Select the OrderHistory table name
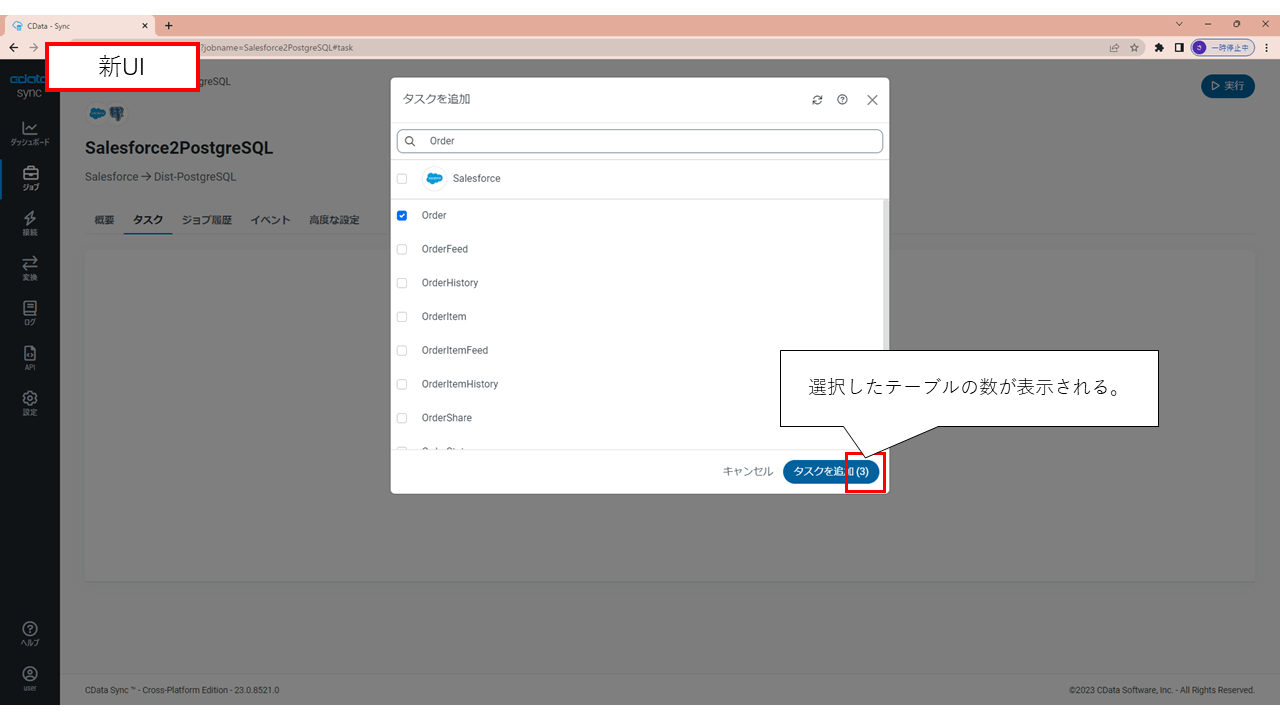 (x=450, y=283)
